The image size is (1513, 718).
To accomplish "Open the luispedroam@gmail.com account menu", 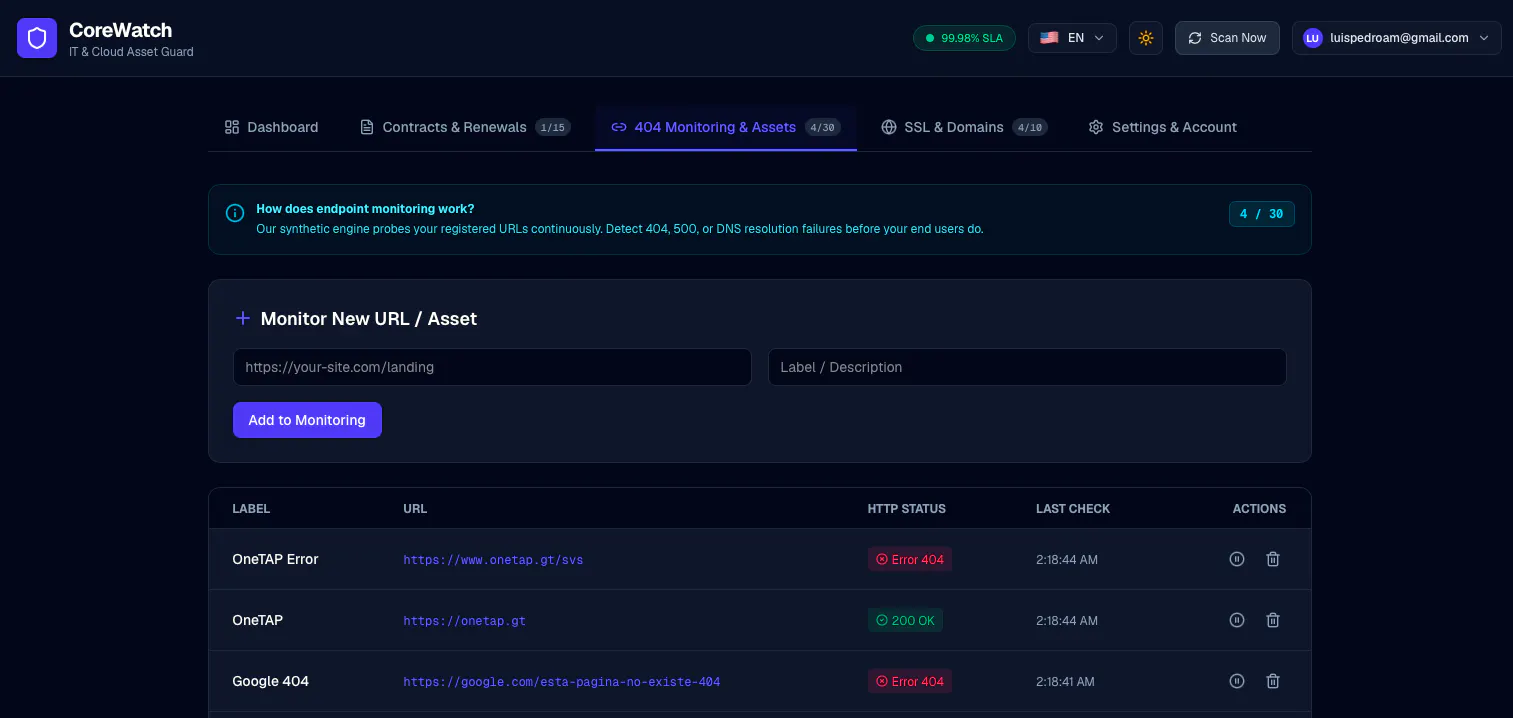I will (1396, 38).
